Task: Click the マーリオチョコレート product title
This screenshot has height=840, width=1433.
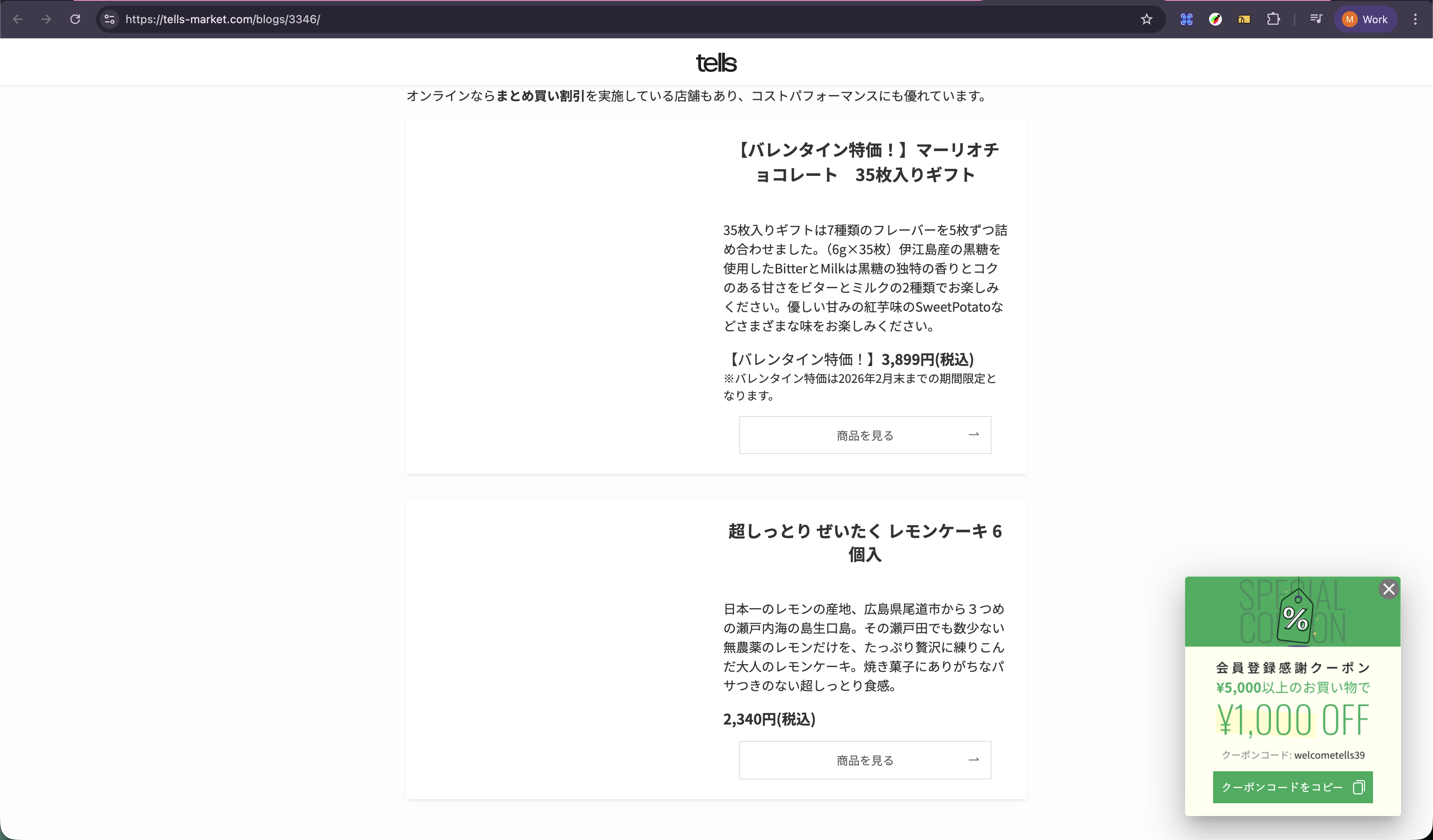Action: pyautogui.click(x=865, y=162)
